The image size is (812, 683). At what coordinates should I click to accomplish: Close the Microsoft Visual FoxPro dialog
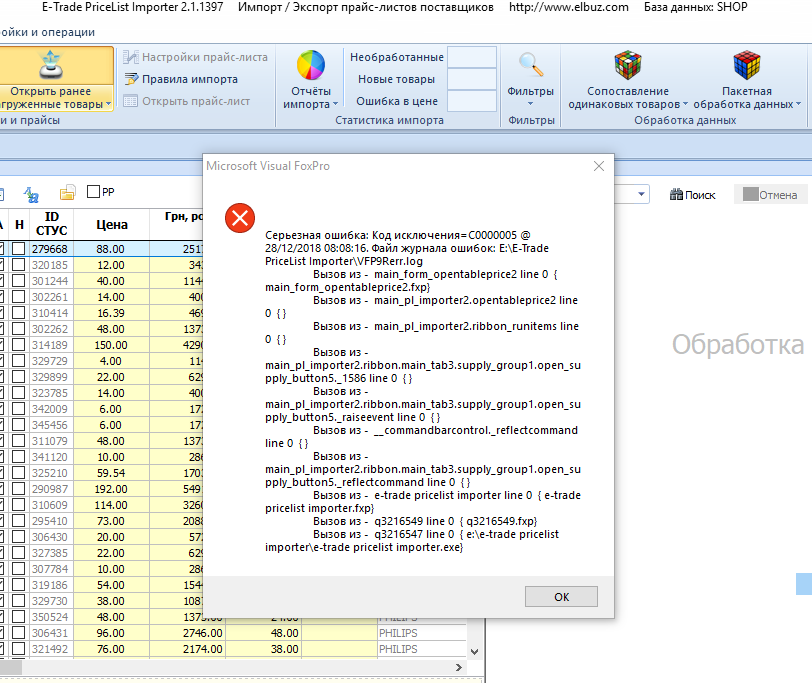(599, 166)
